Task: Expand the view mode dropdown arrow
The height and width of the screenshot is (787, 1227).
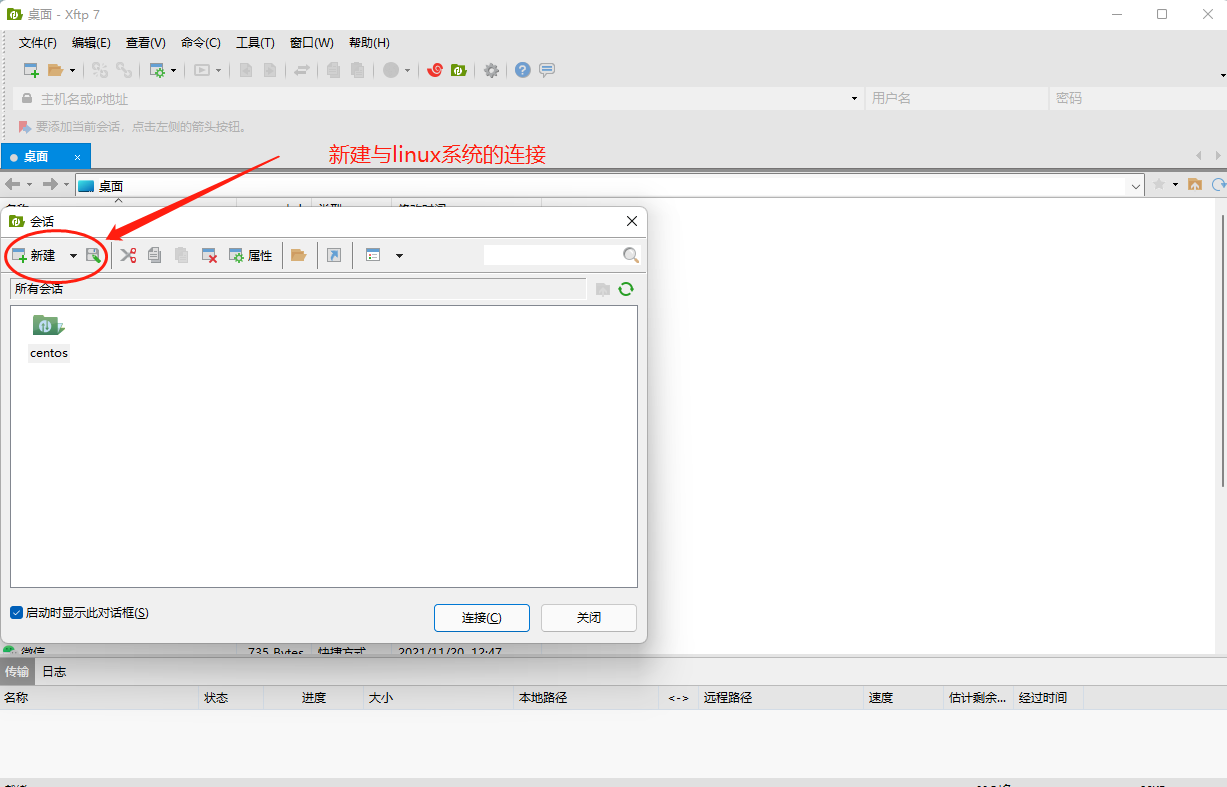Action: [x=399, y=256]
